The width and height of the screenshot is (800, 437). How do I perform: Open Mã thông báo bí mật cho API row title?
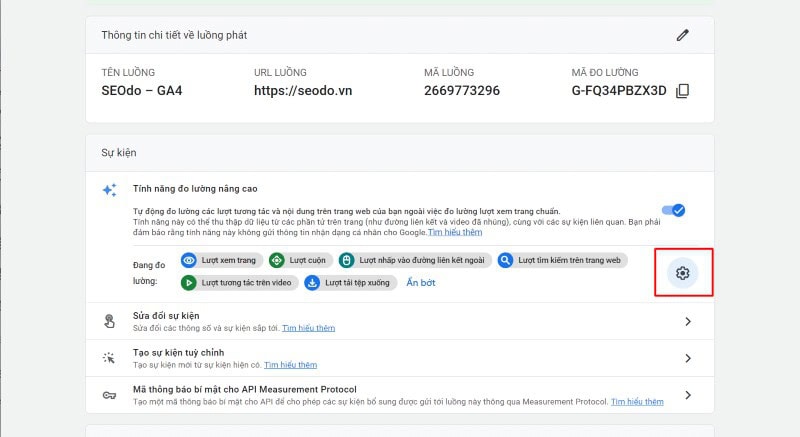click(244, 389)
